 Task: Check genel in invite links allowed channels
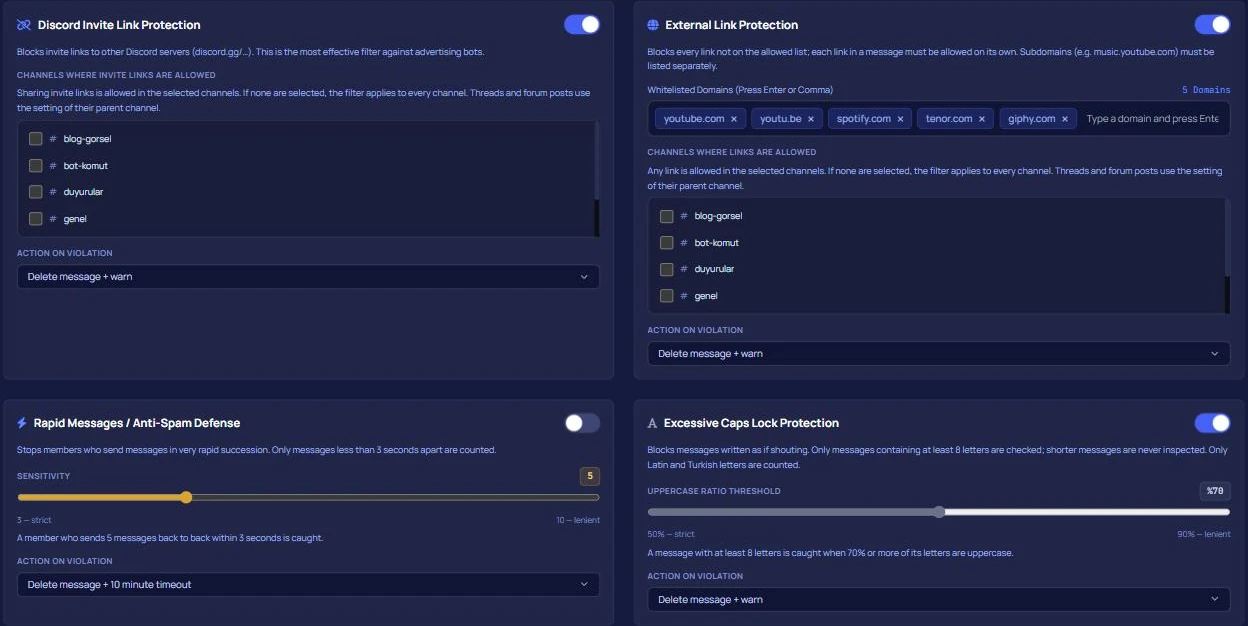(x=36, y=219)
